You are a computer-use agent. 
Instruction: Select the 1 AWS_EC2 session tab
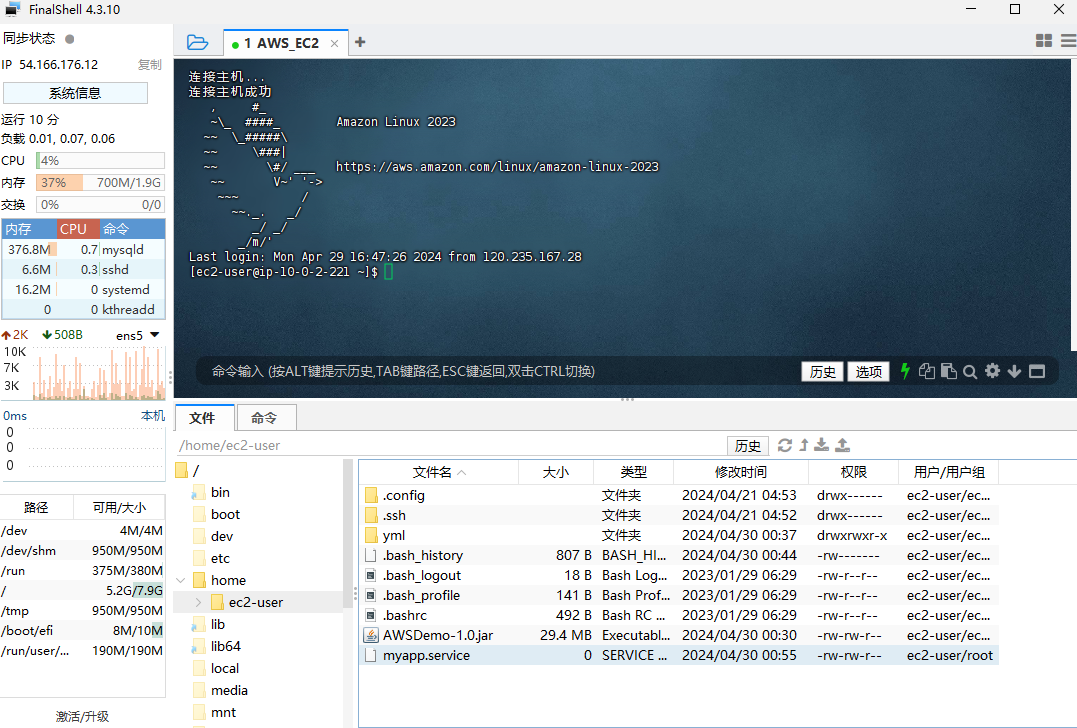click(x=286, y=43)
